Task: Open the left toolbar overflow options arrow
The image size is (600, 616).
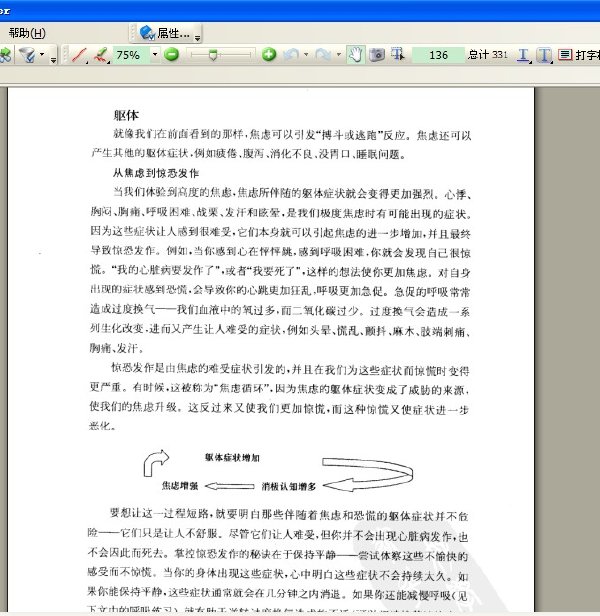Action: (x=53, y=59)
